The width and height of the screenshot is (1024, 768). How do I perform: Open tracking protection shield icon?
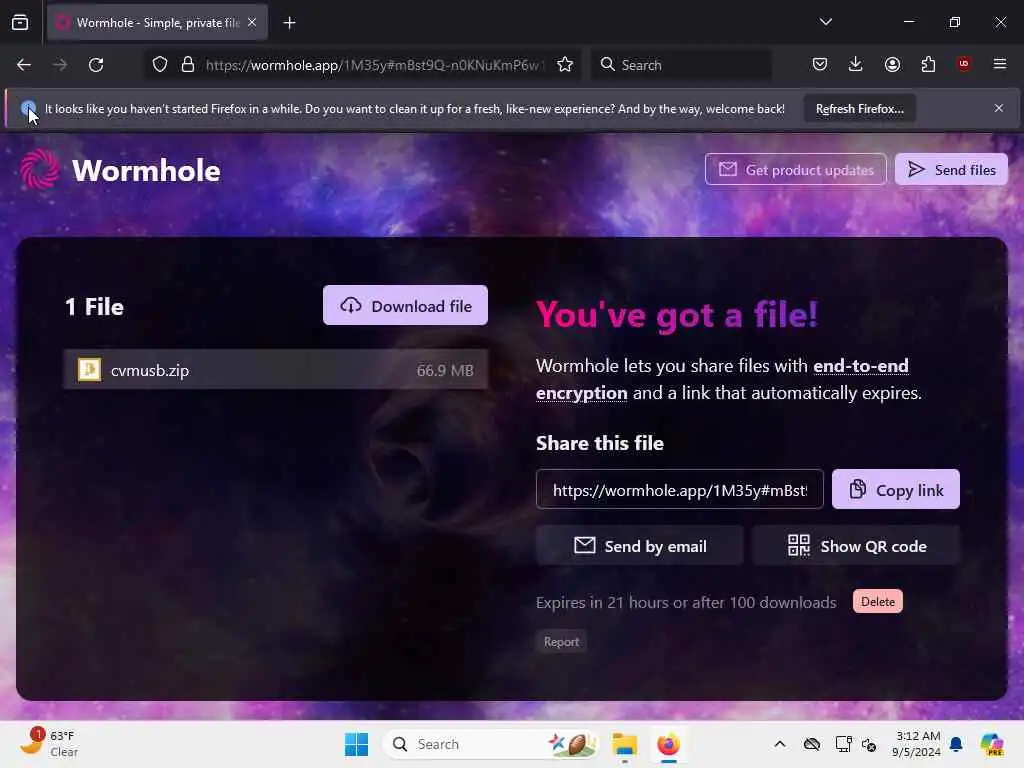coord(160,65)
